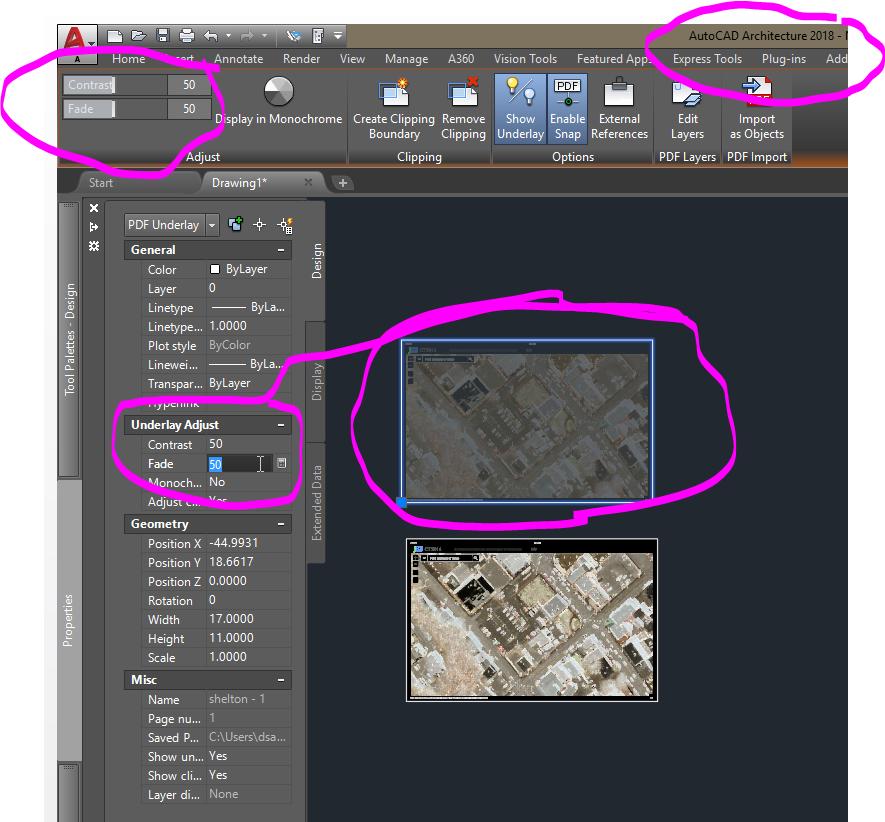Toggle Enable Snap for PDF
The image size is (885, 822).
coord(568,108)
